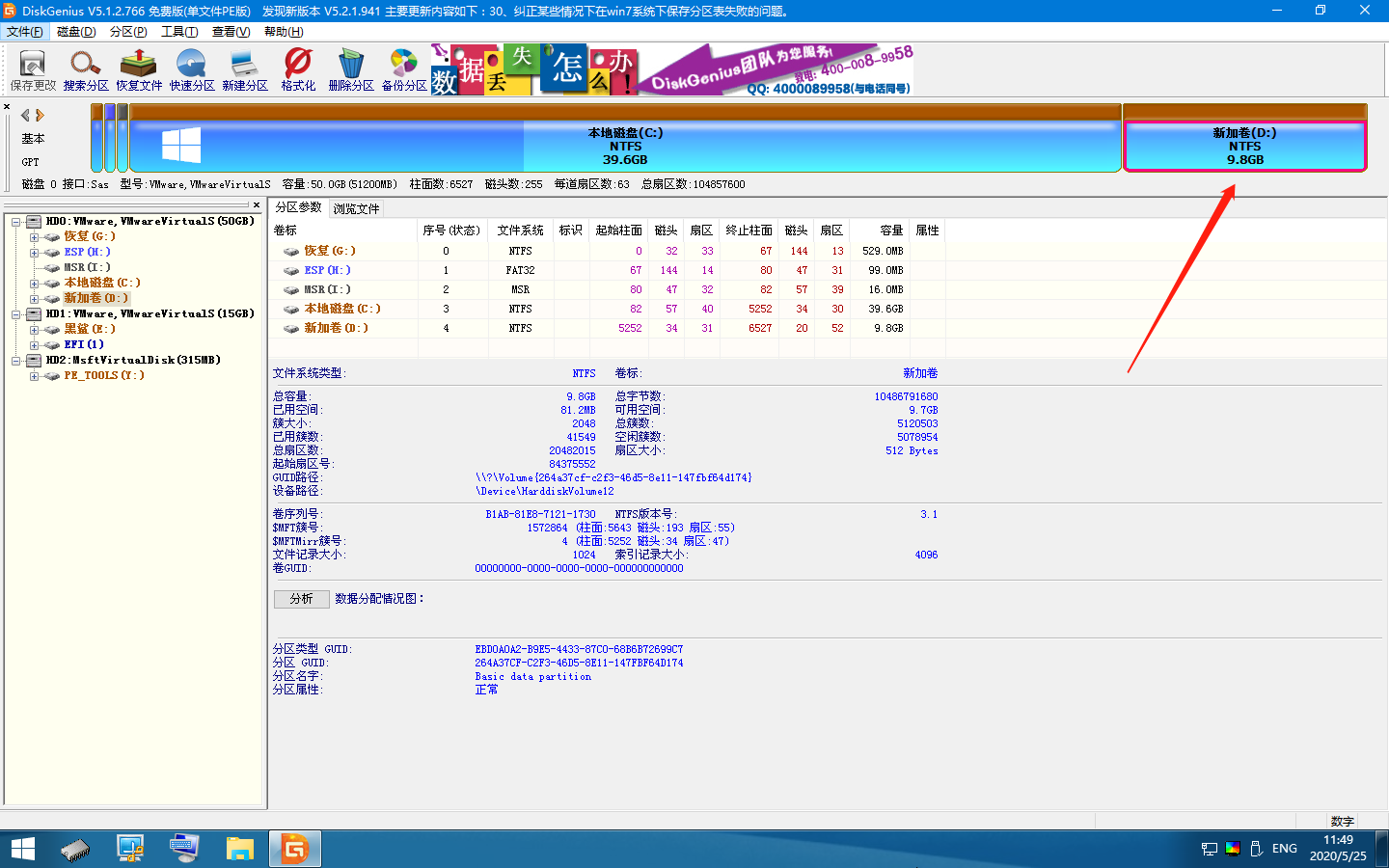Expand the 黑鲨(E:) tree node
The image size is (1389, 868).
[34, 330]
